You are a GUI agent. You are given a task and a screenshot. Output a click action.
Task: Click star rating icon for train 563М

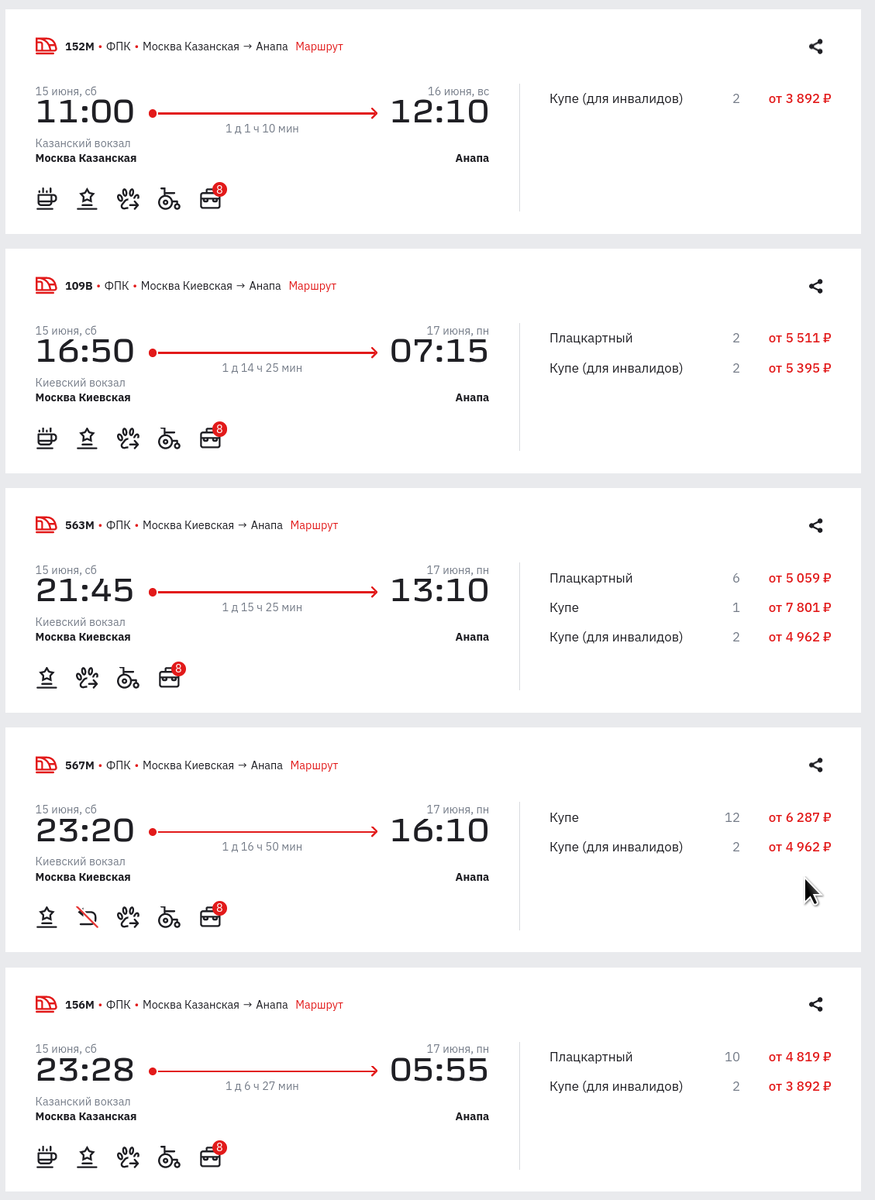(46, 678)
